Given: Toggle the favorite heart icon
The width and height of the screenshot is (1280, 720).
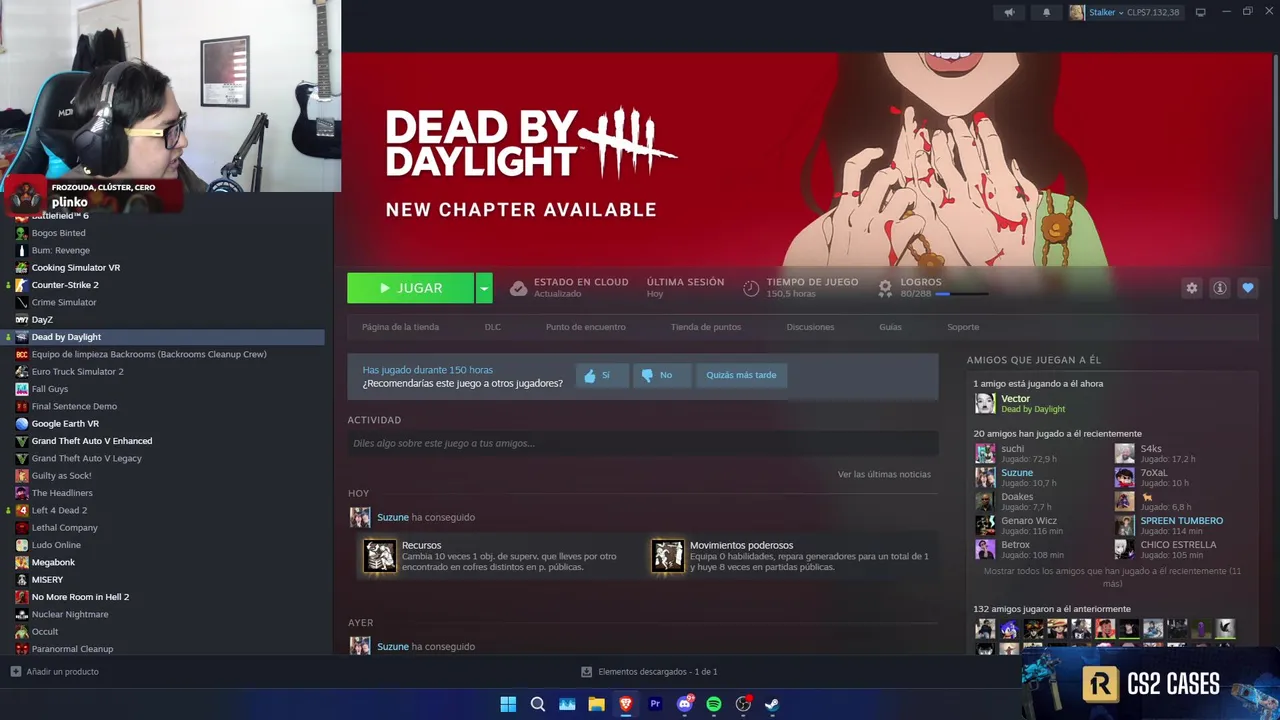Looking at the screenshot, I should (1248, 288).
